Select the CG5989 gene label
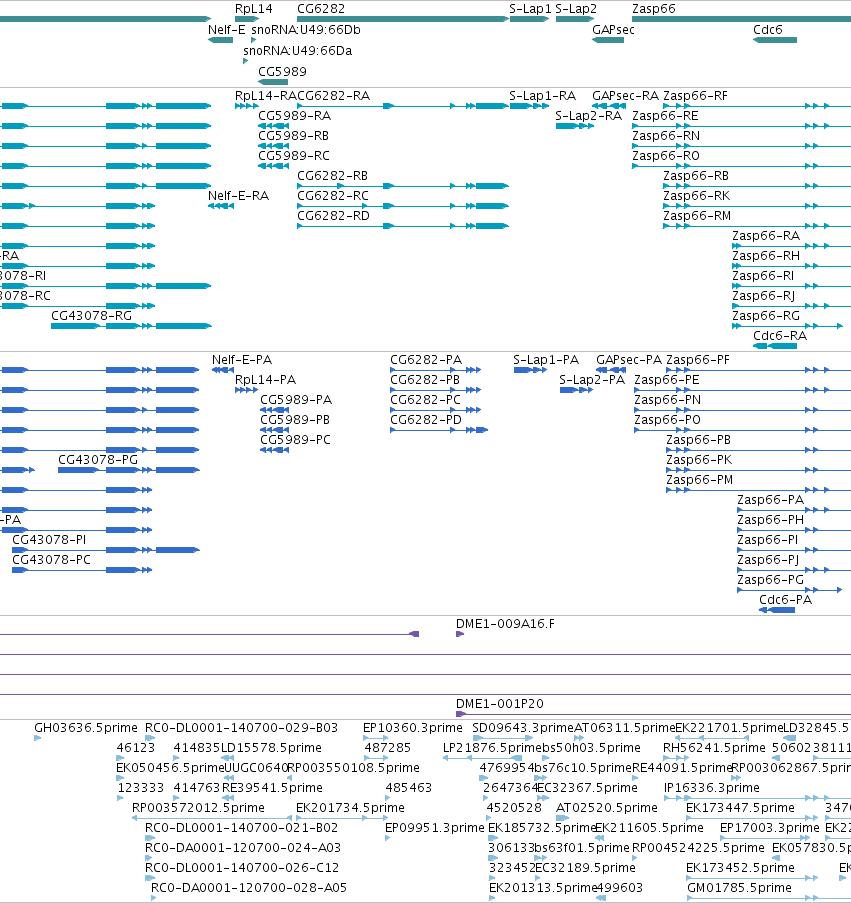This screenshot has height=903, width=851. pos(282,72)
